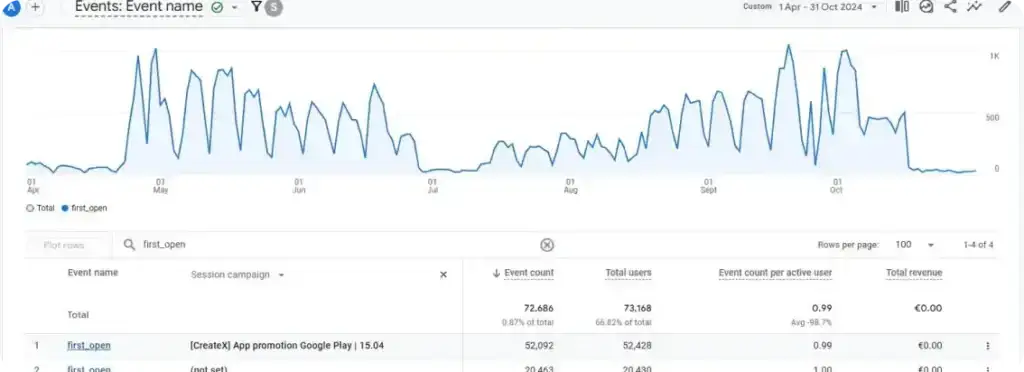Screen dimensions: 1024x372
Task: Open the first_open link in row 1
Action: point(89,346)
